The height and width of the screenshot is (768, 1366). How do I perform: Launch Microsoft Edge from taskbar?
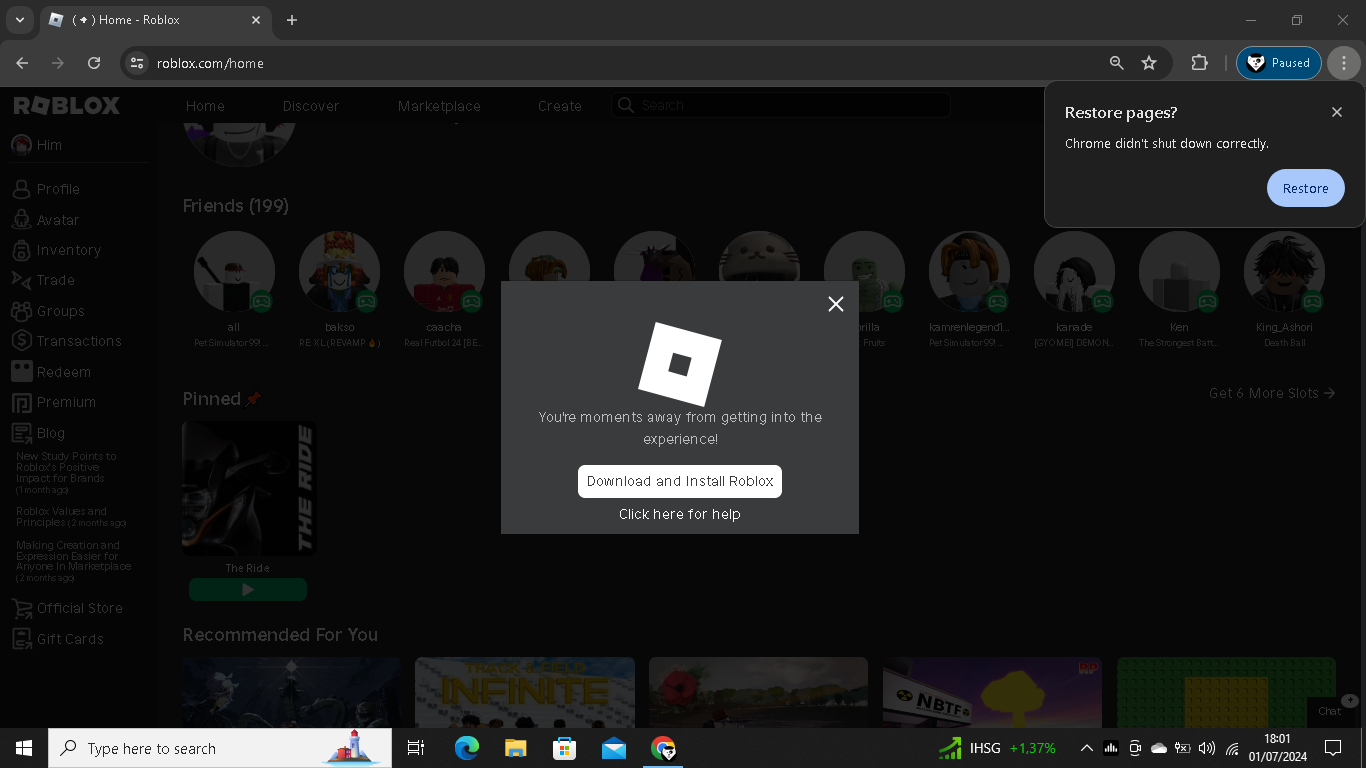pyautogui.click(x=466, y=748)
